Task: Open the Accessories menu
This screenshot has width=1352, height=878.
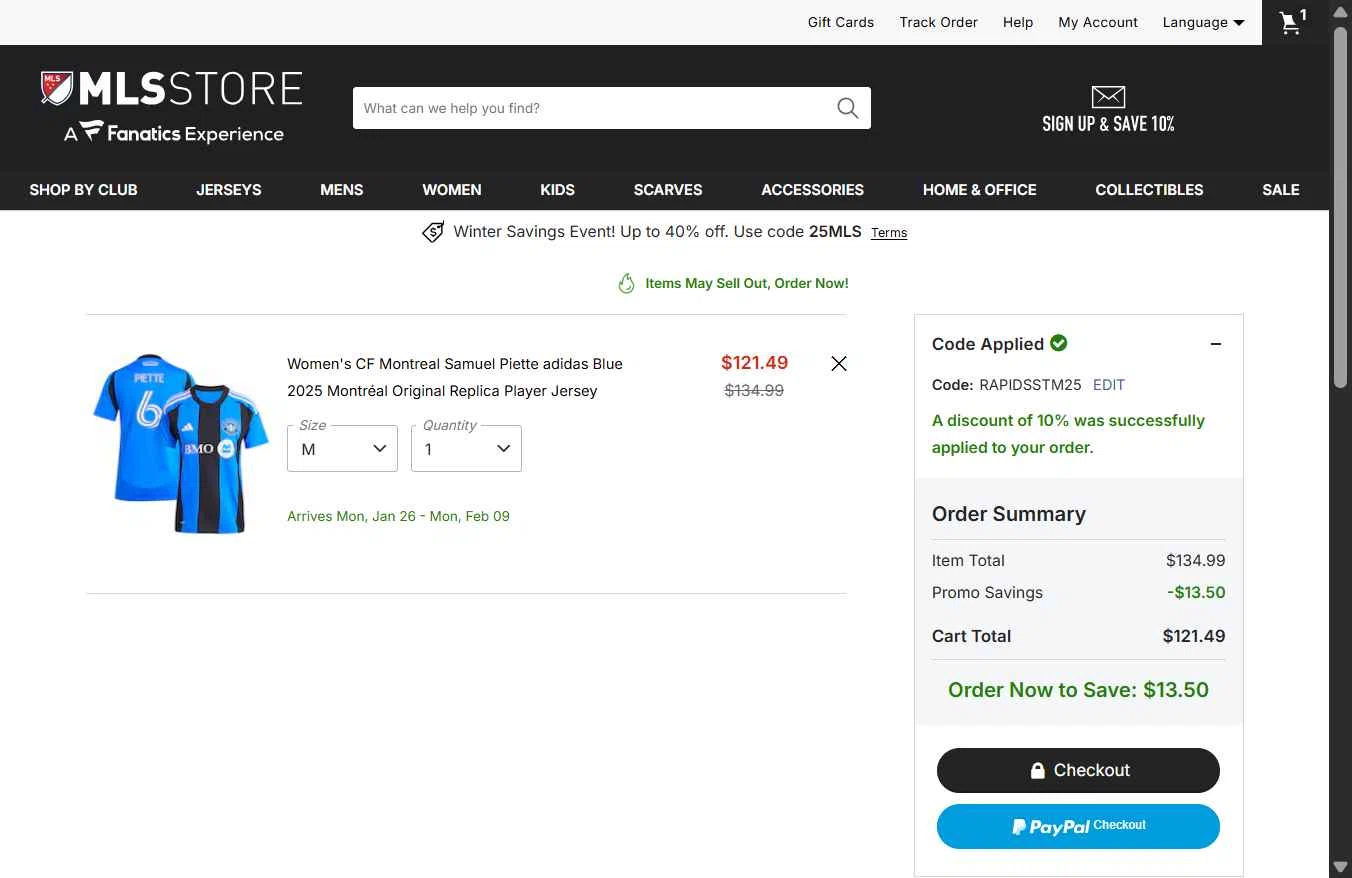Action: pos(813,190)
